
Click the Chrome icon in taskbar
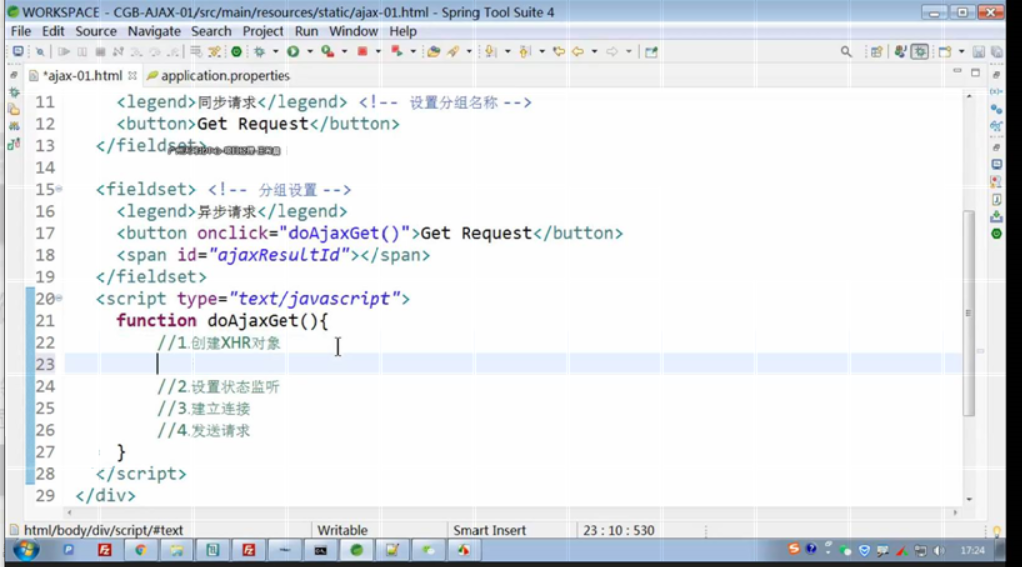(x=141, y=551)
